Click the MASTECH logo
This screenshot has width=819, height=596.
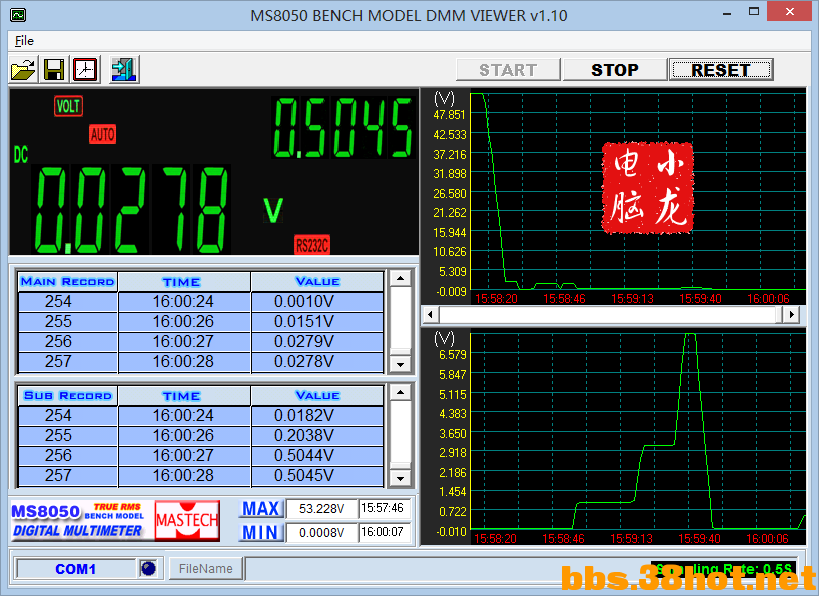187,520
